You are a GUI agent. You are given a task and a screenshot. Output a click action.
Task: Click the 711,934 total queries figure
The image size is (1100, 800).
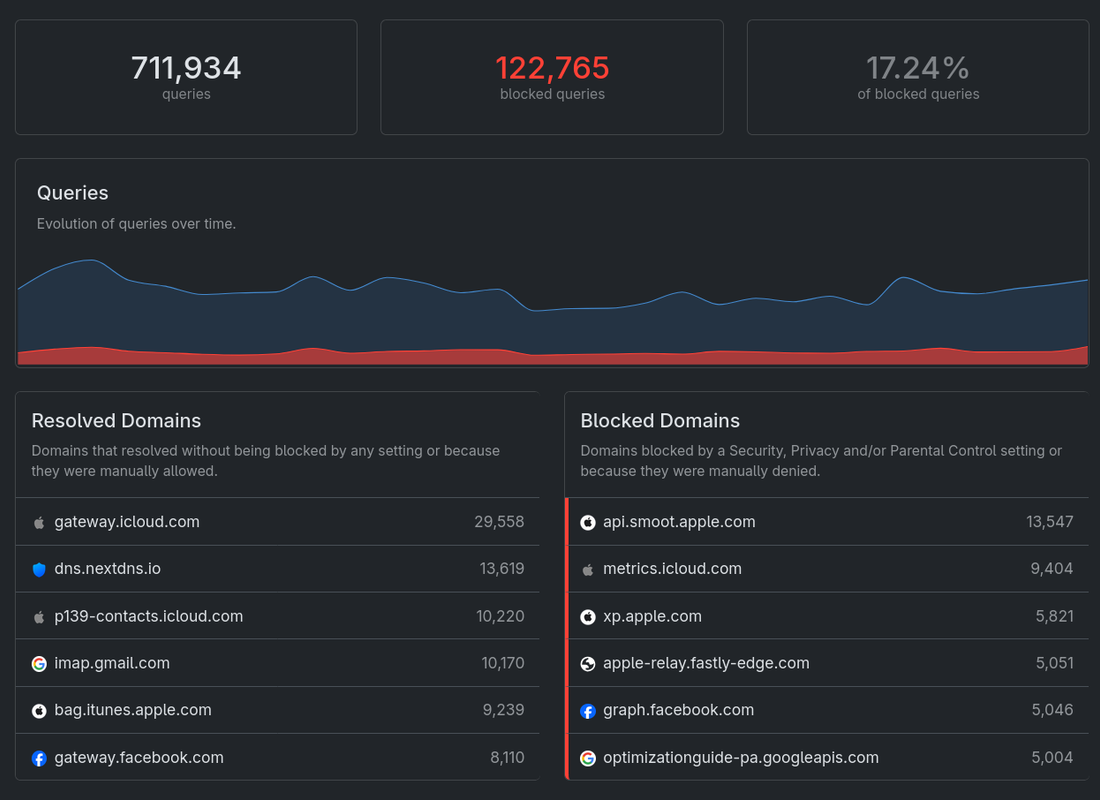tap(186, 68)
